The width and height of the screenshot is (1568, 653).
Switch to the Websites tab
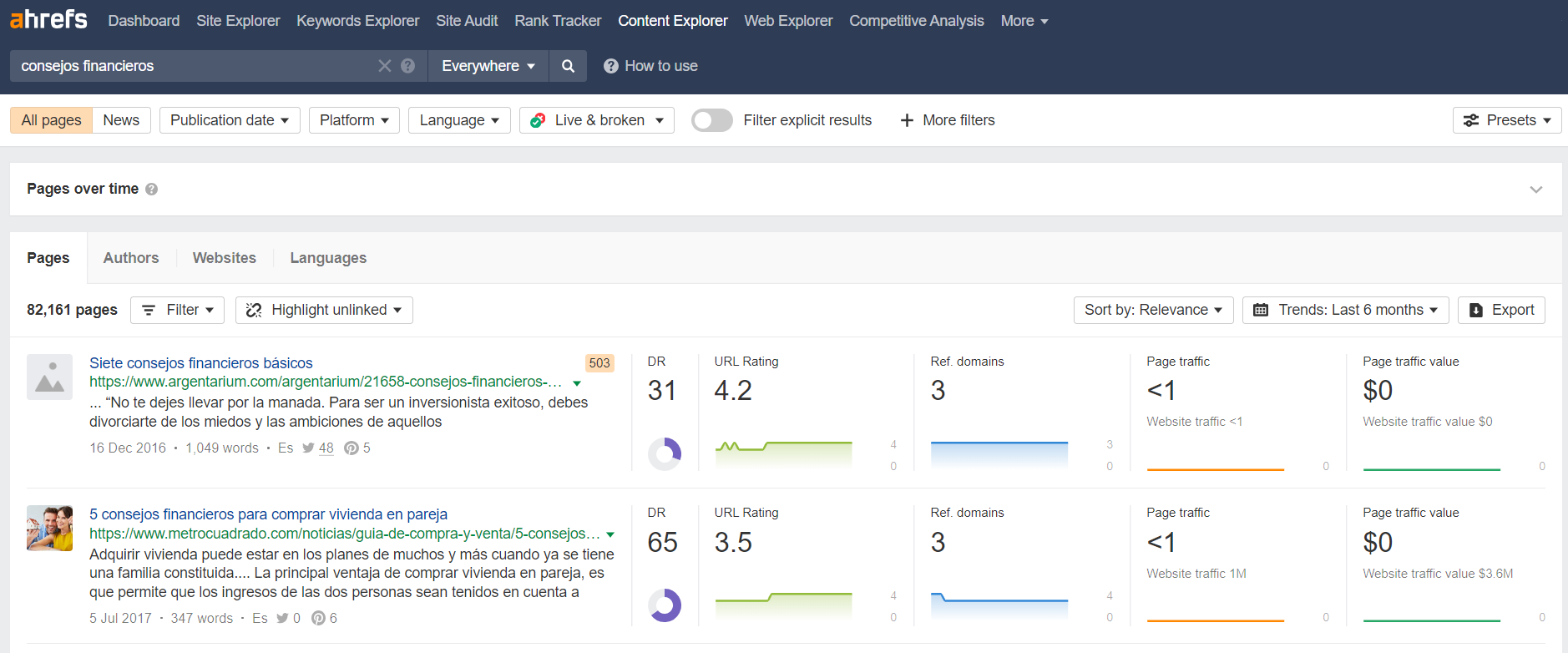(225, 258)
